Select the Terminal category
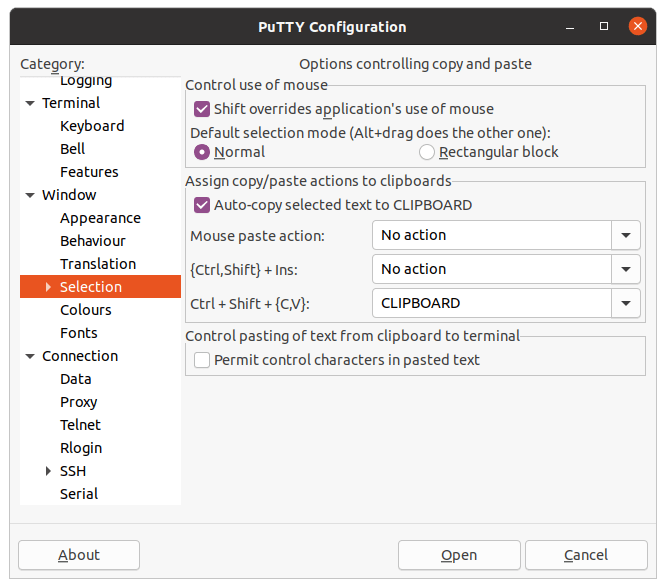The height and width of the screenshot is (588, 666). click(71, 103)
